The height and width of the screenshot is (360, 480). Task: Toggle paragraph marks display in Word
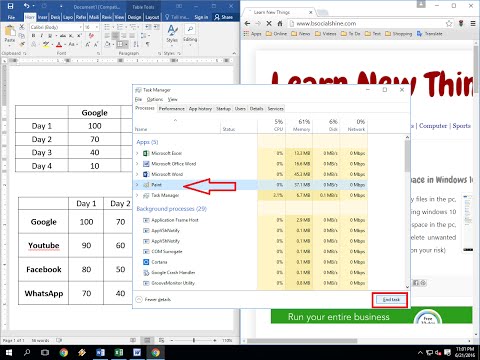(148, 44)
